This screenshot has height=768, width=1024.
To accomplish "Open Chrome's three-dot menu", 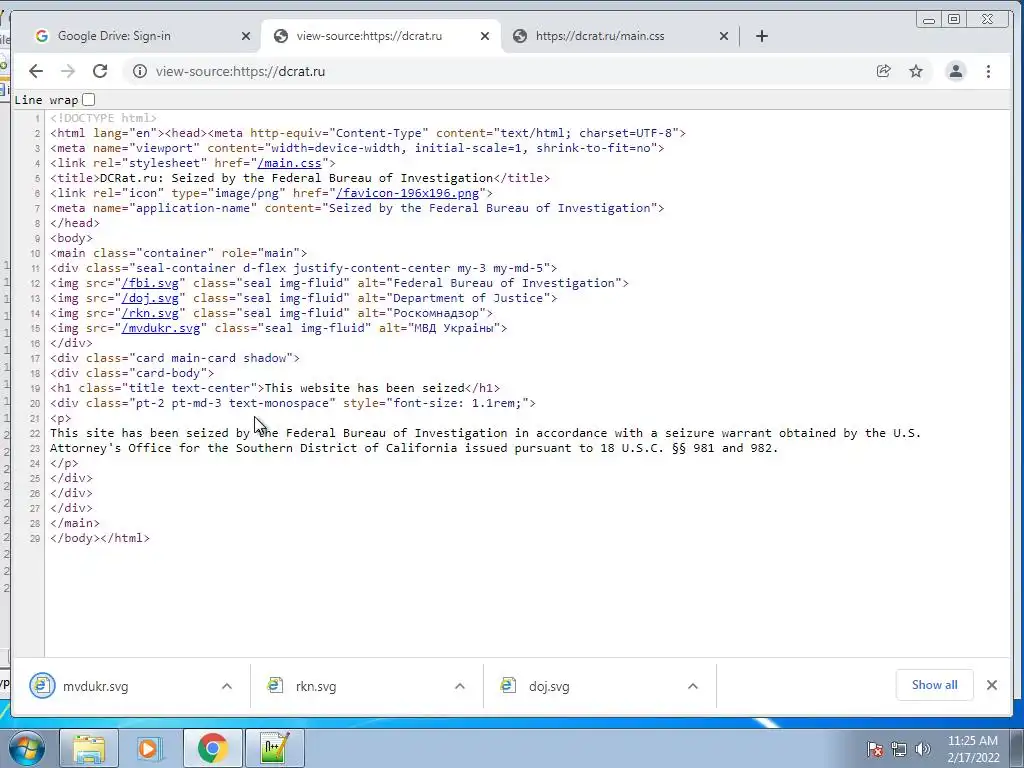I will [x=988, y=71].
